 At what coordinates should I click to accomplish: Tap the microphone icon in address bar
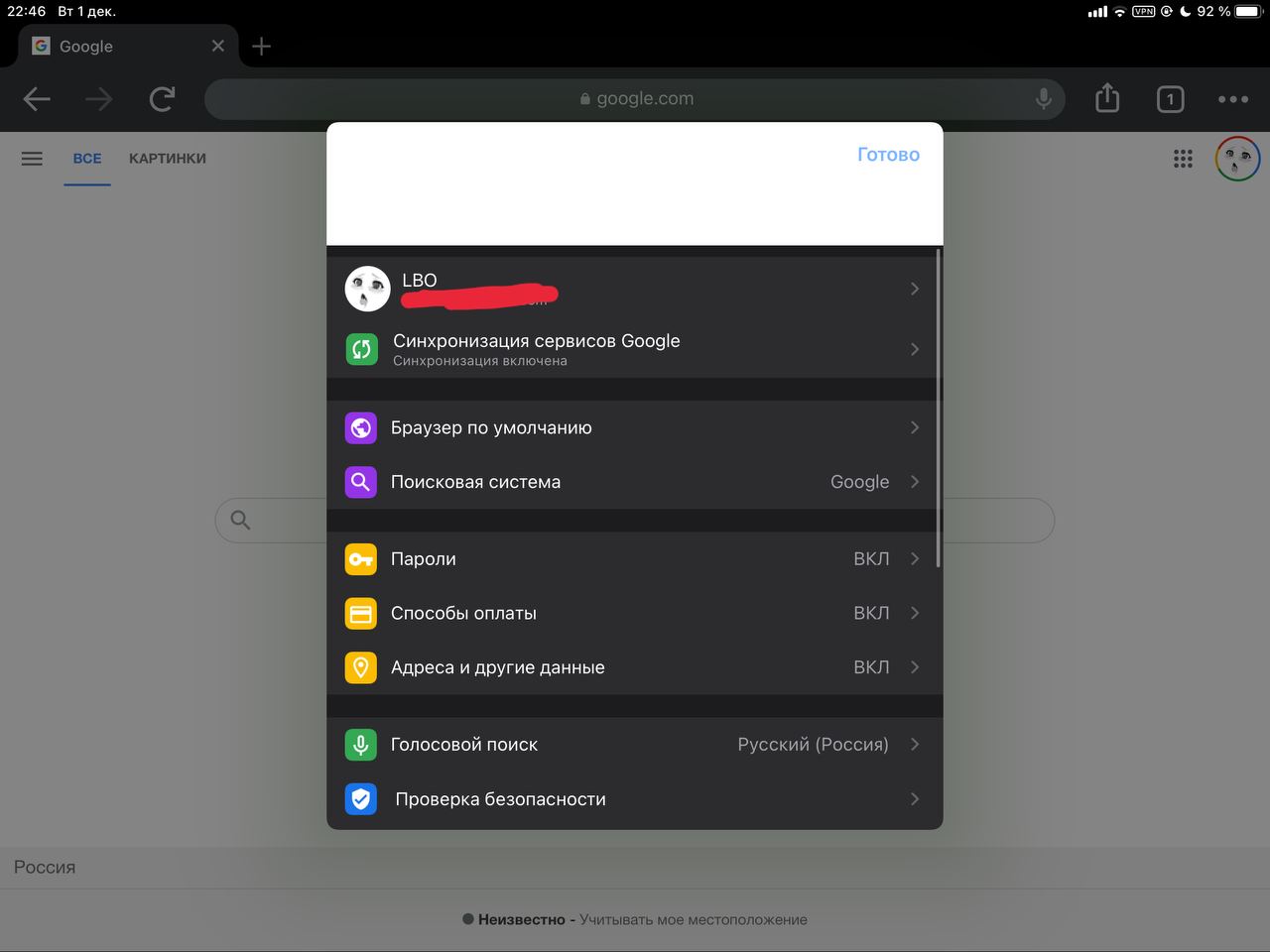click(x=1044, y=98)
